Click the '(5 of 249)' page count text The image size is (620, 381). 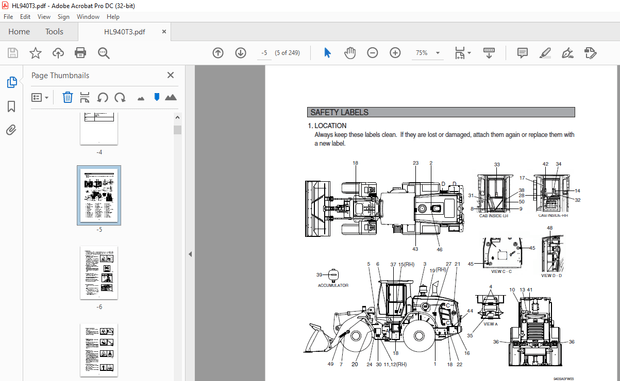(287, 53)
